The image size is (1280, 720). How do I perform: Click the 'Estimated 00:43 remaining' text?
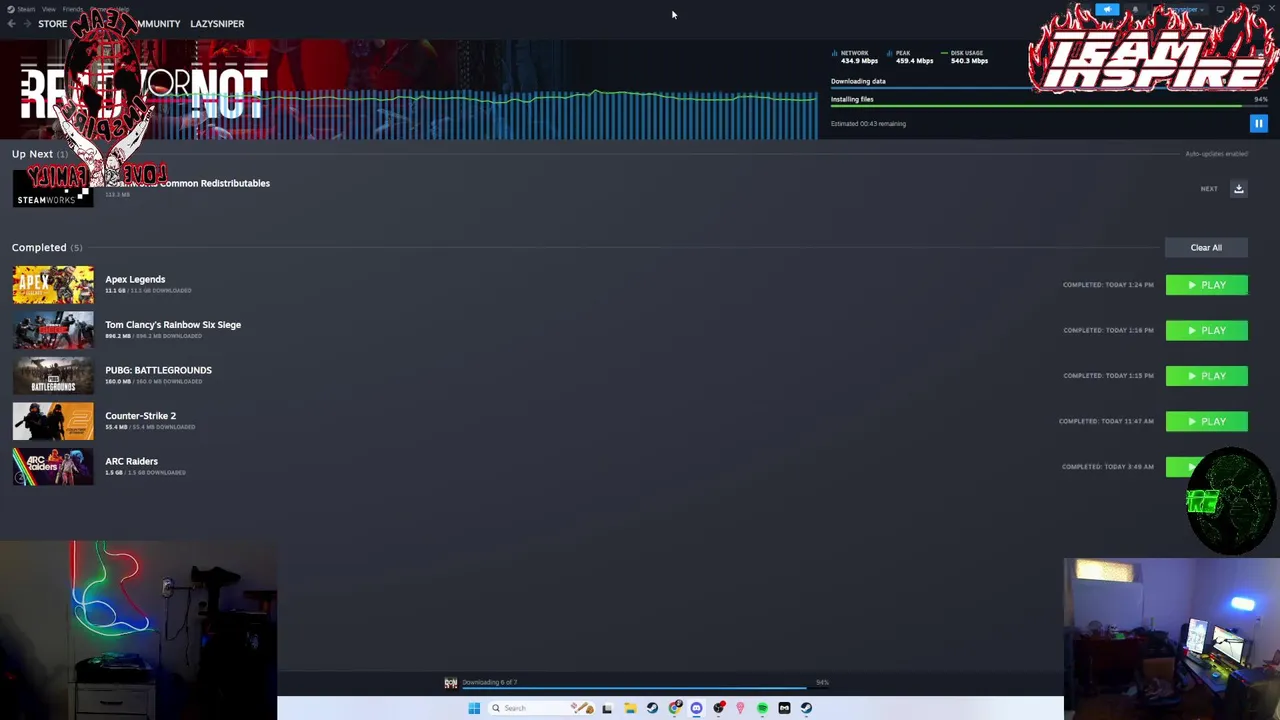pos(868,124)
